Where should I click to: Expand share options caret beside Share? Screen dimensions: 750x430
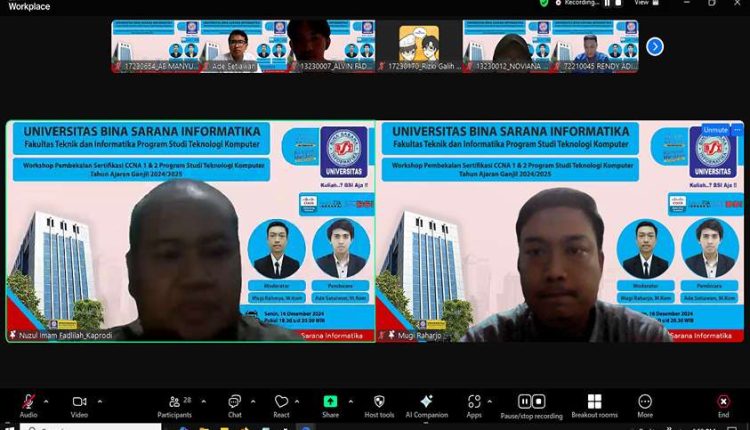point(351,401)
